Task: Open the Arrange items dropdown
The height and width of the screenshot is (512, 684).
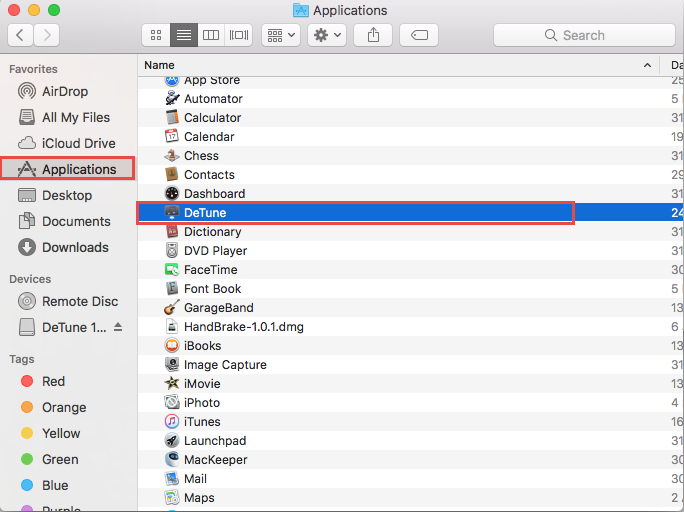Action: coord(280,35)
